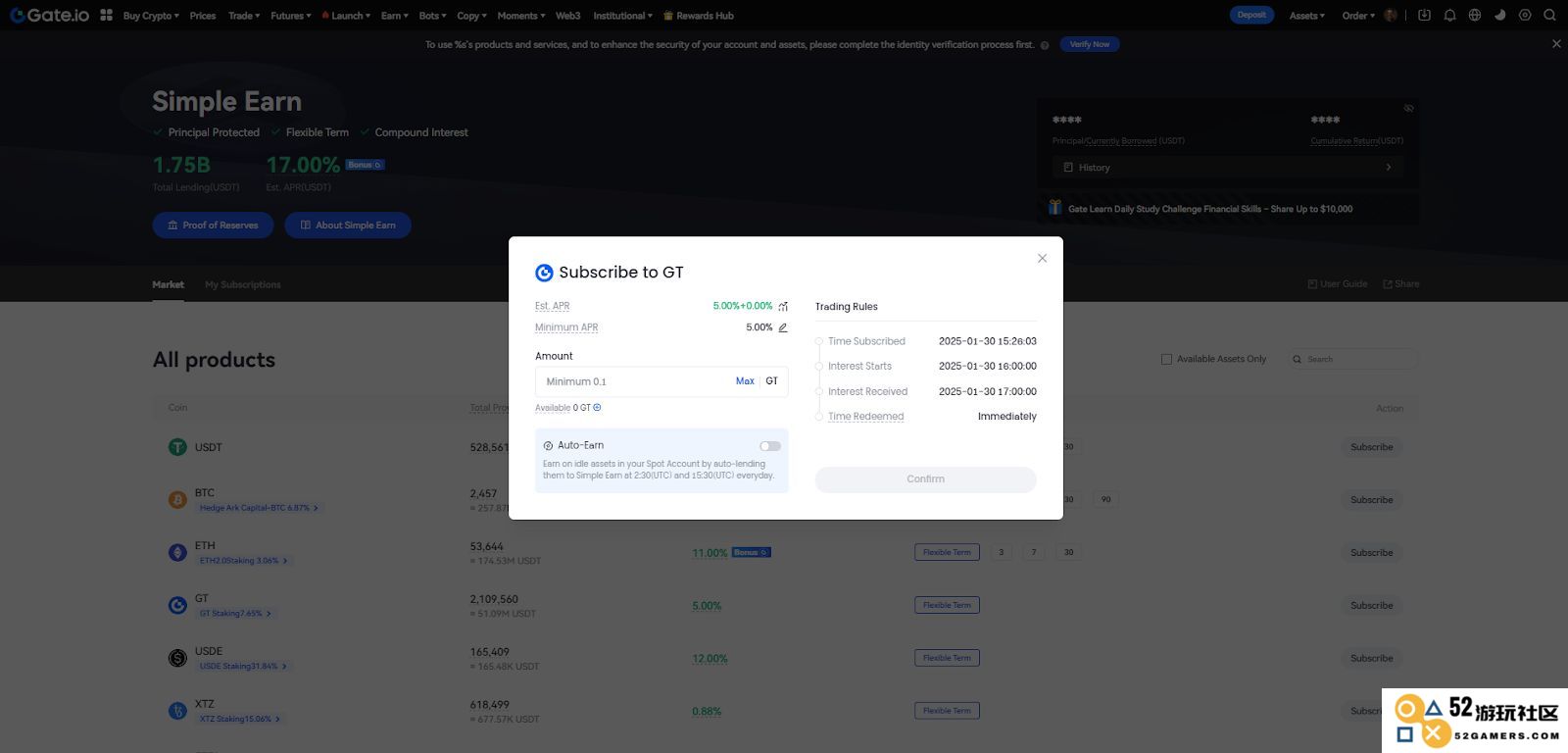This screenshot has width=1568, height=753.
Task: Expand the Buy Crypto menu
Action: [151, 16]
